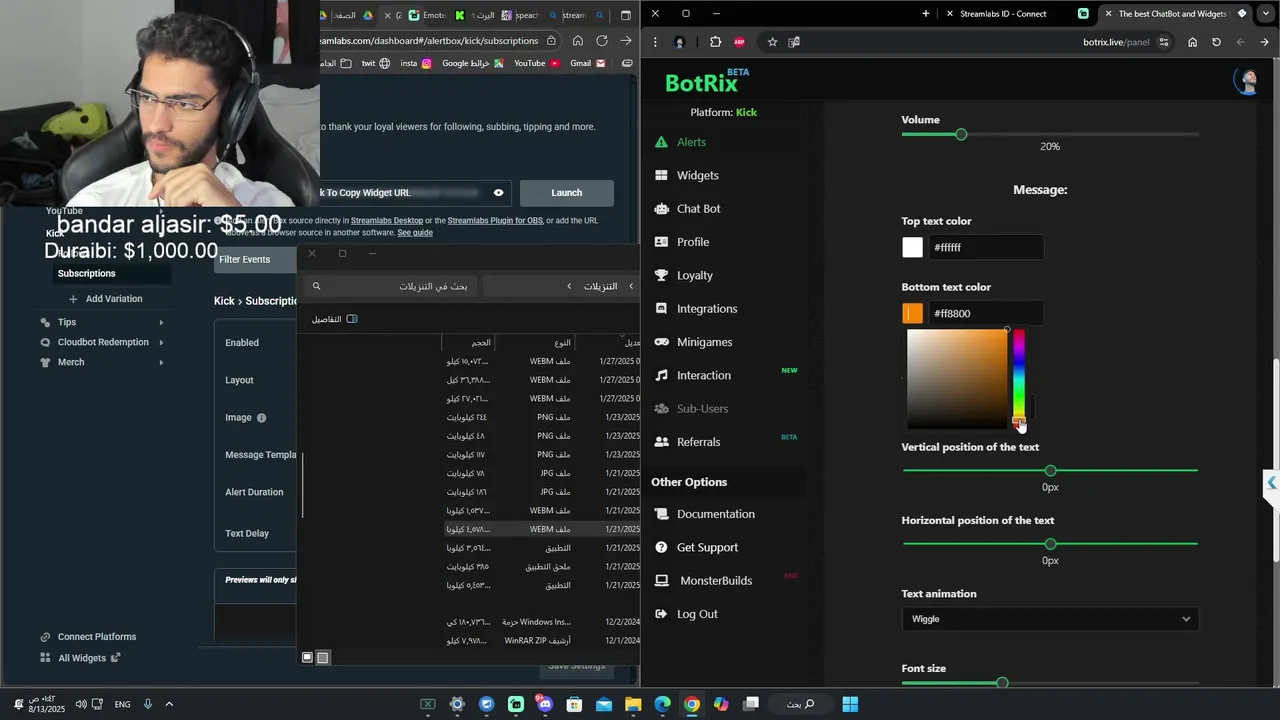The image size is (1280, 720).
Task: Open Streamlabs Plugin for OBS link
Action: click(x=495, y=220)
